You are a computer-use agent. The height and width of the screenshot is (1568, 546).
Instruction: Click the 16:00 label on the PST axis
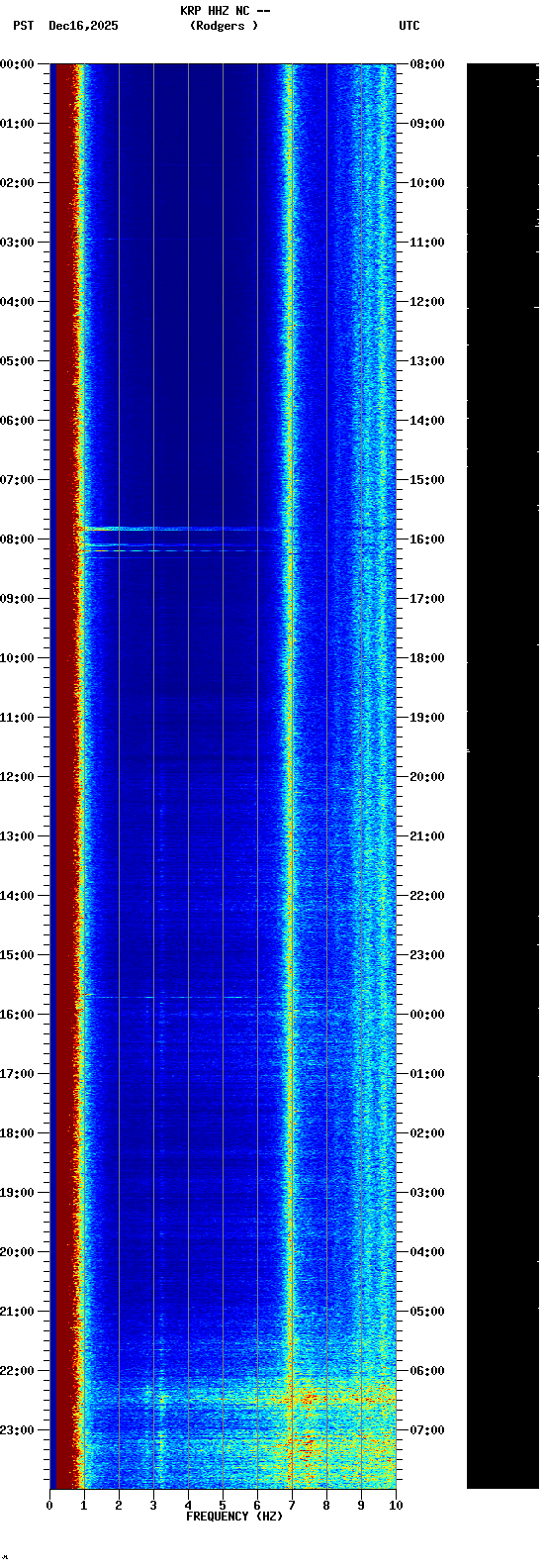(x=18, y=1015)
